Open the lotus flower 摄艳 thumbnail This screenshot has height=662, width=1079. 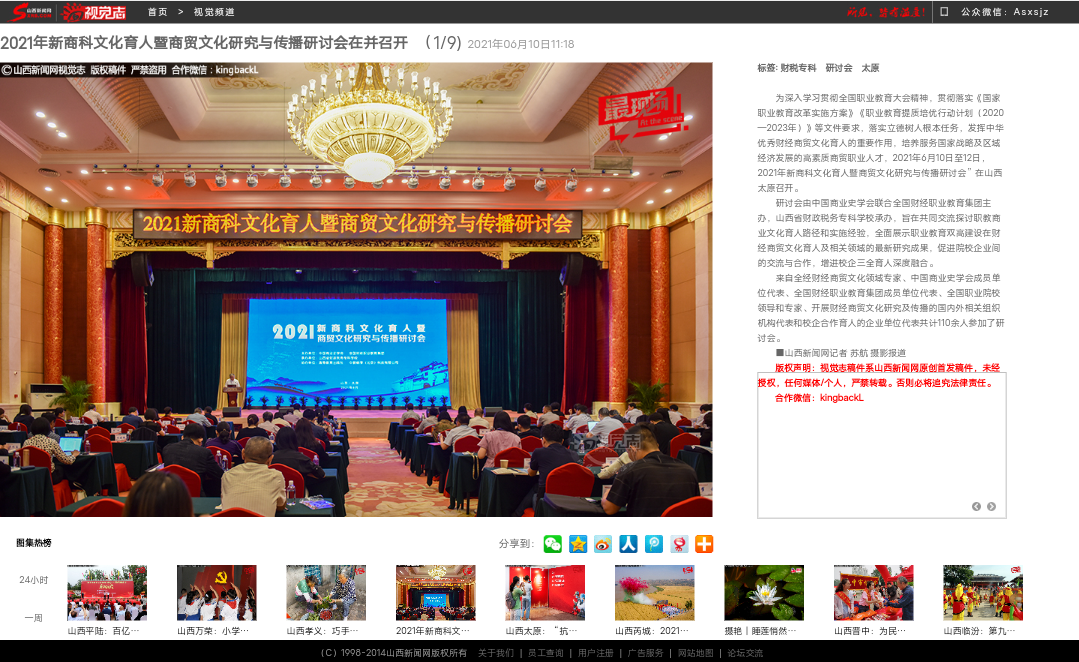point(763,593)
